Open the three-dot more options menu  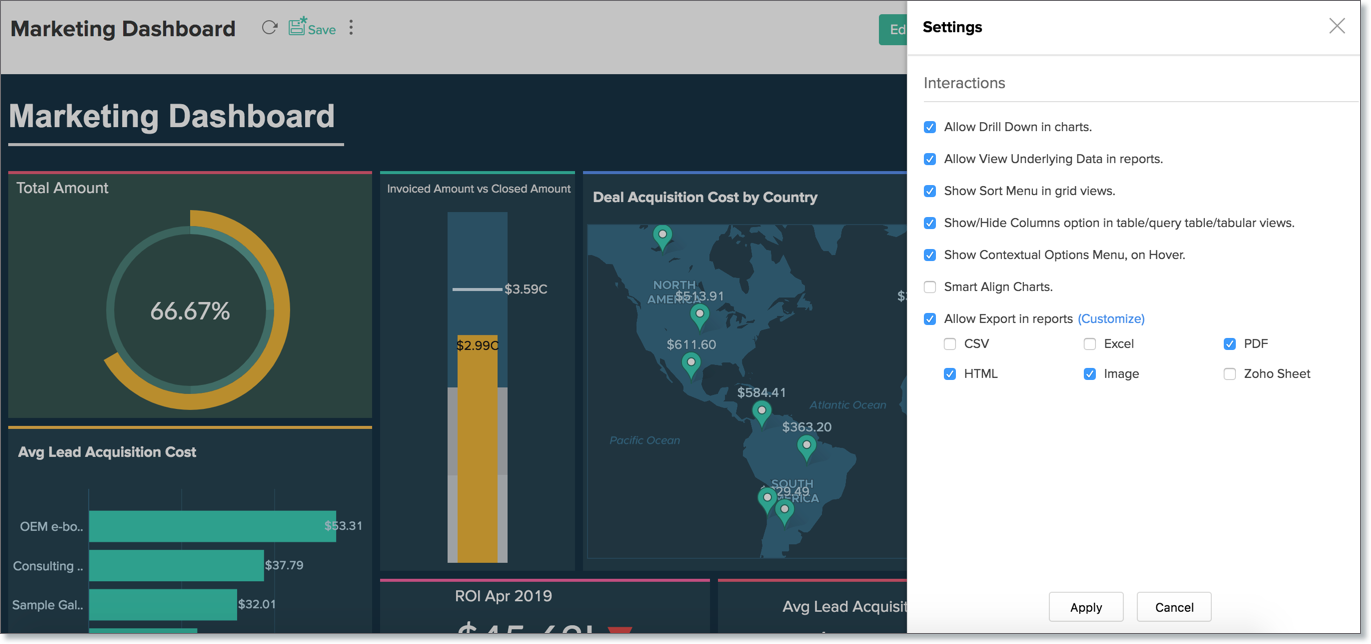click(351, 27)
